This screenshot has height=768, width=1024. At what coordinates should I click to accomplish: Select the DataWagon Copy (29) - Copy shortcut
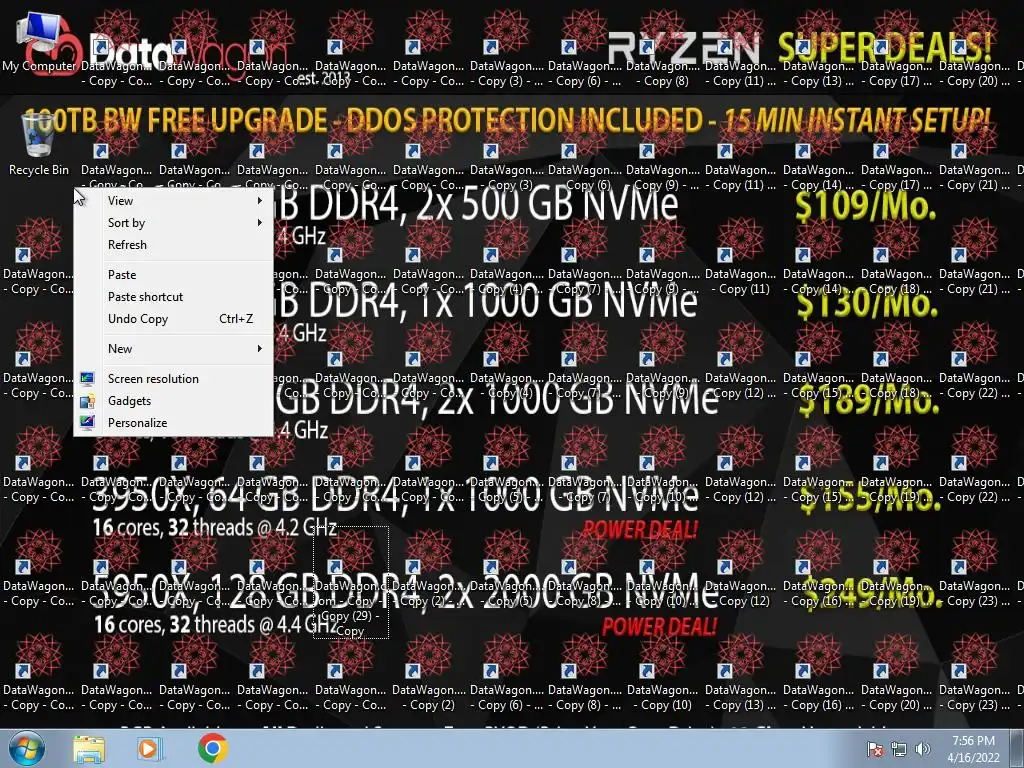click(351, 583)
